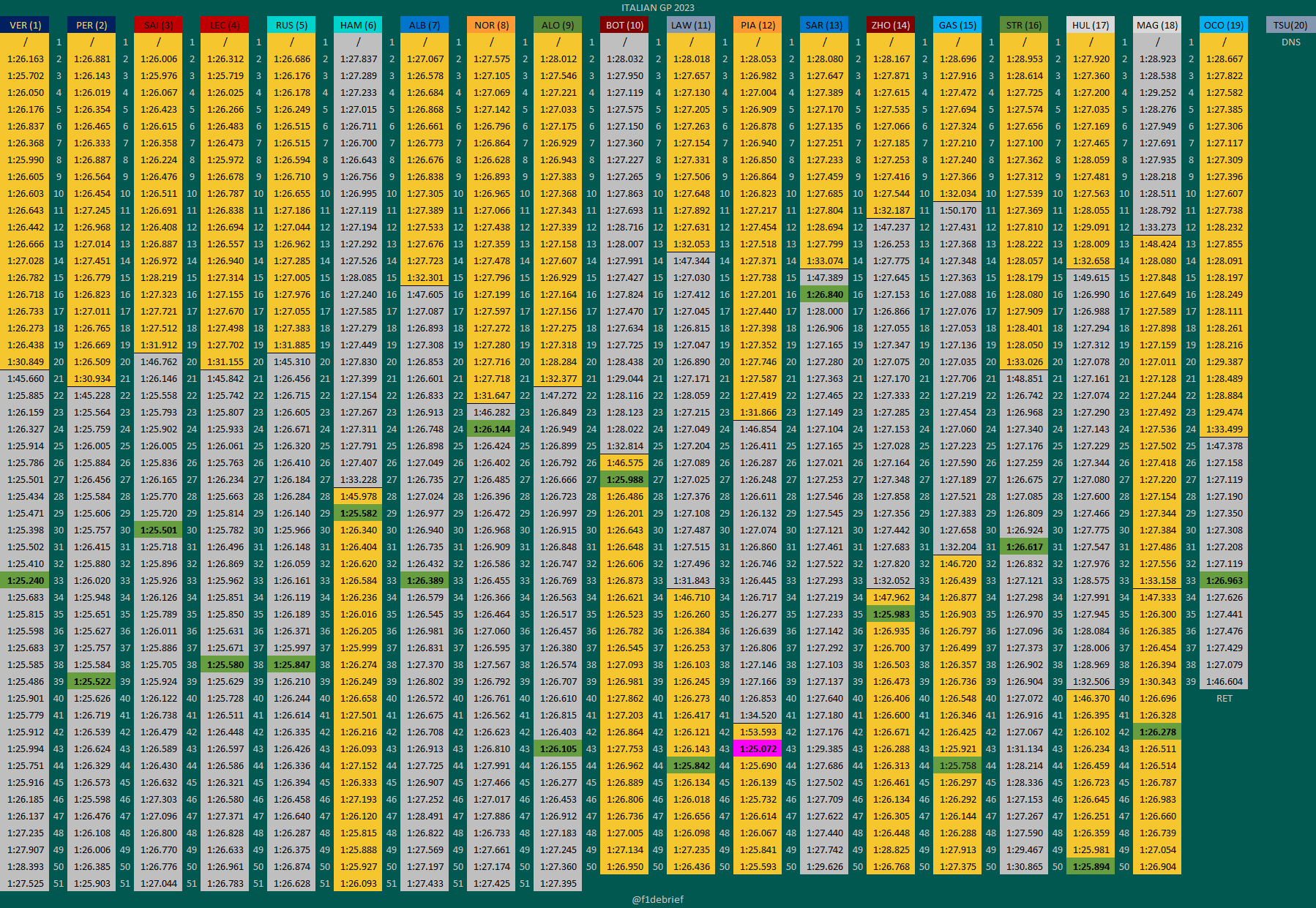Click Stroll's lap 21 time 1:48.851
The image size is (1316, 908).
[1025, 378]
